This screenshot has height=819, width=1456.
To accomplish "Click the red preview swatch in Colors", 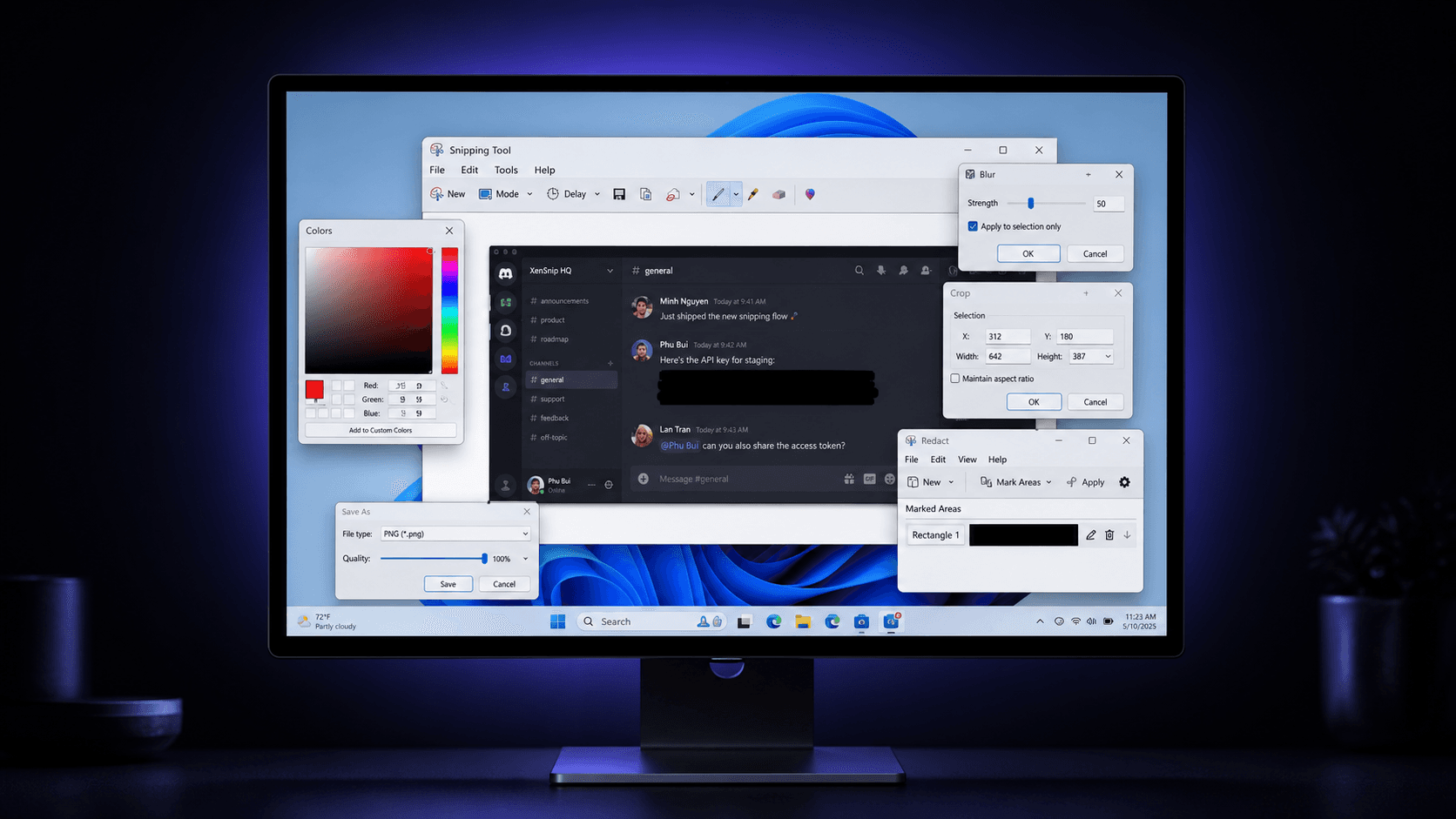I will (314, 390).
